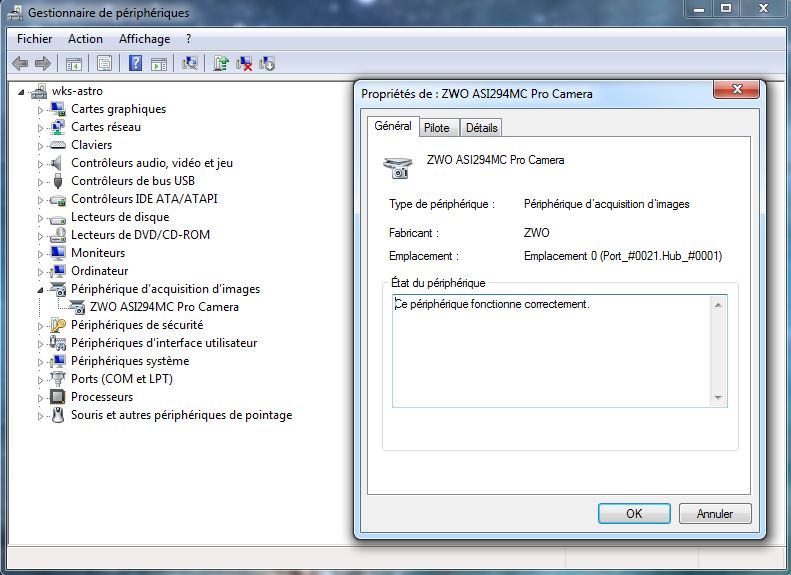Close the ZWO Properties dialog
The image size is (791, 575).
737,89
